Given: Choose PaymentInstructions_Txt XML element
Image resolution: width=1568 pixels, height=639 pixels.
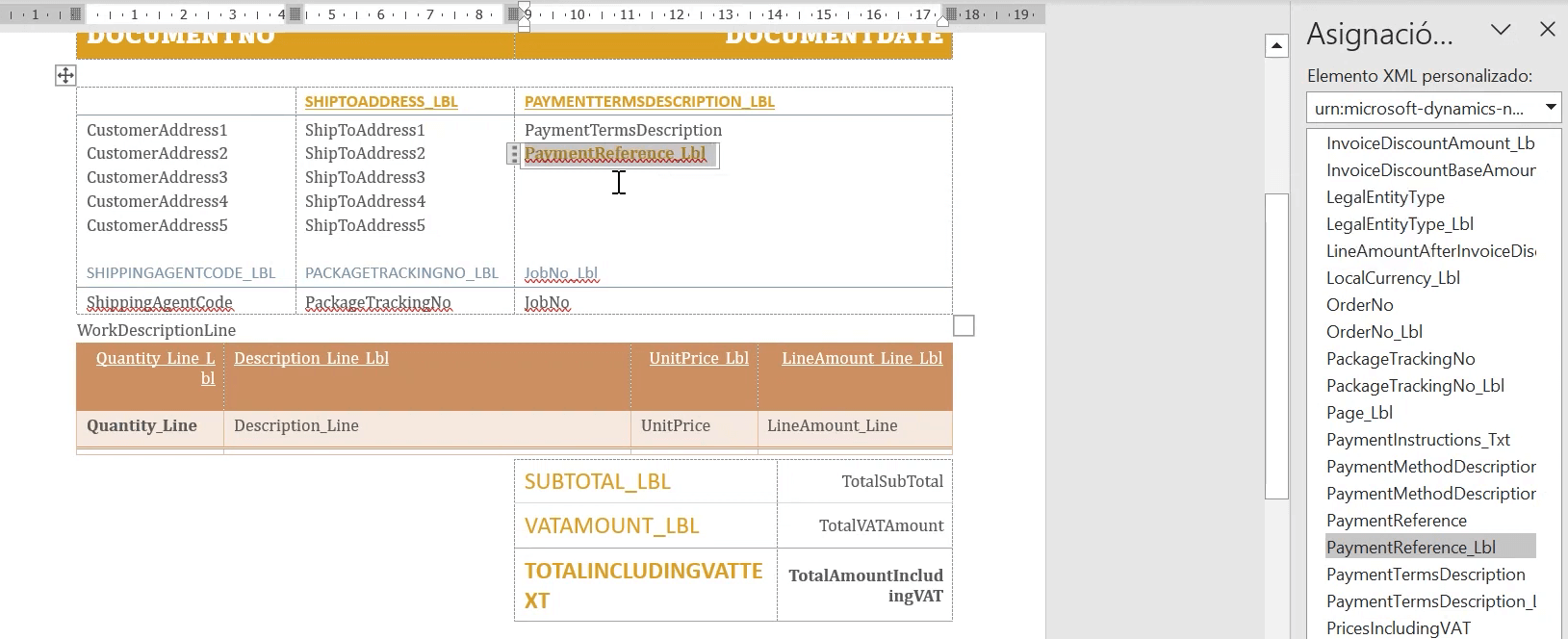Looking at the screenshot, I should 1417,440.
